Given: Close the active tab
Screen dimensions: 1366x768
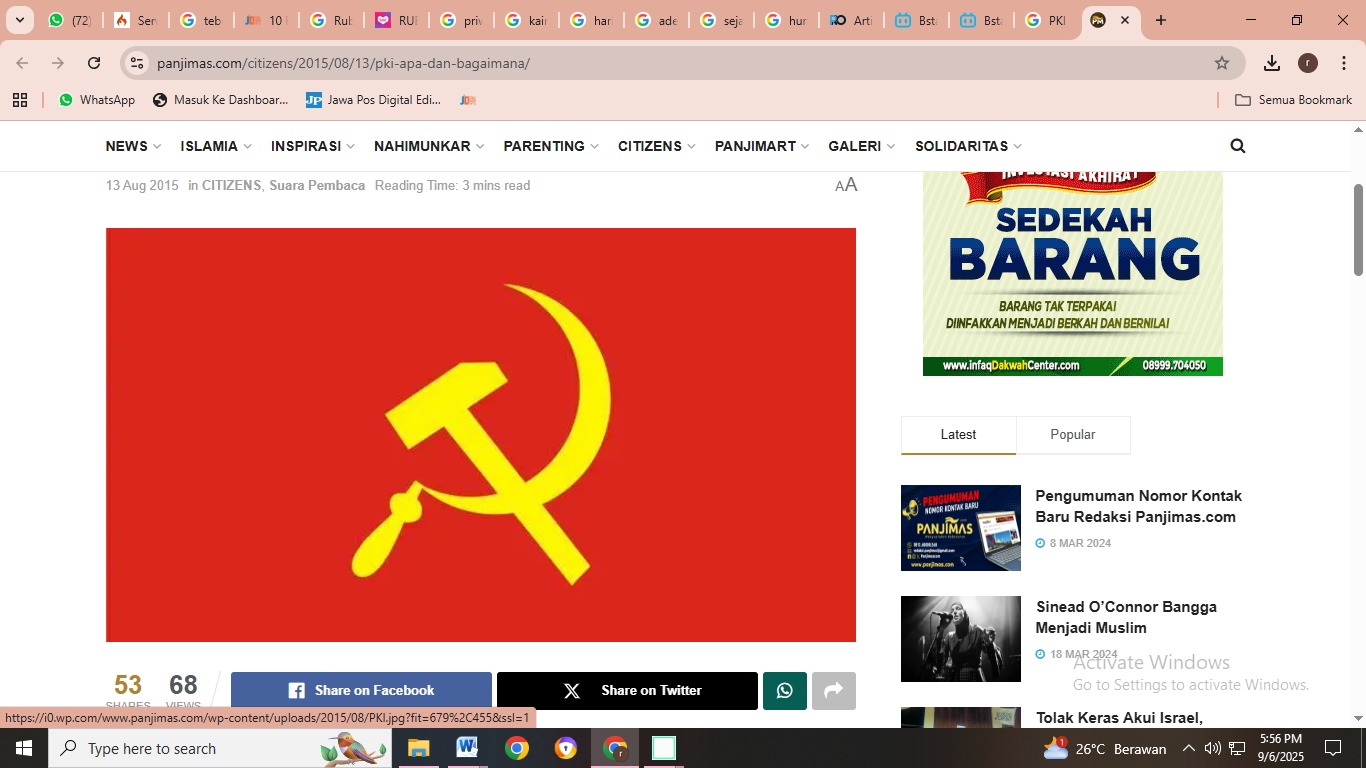Looking at the screenshot, I should 1125,20.
